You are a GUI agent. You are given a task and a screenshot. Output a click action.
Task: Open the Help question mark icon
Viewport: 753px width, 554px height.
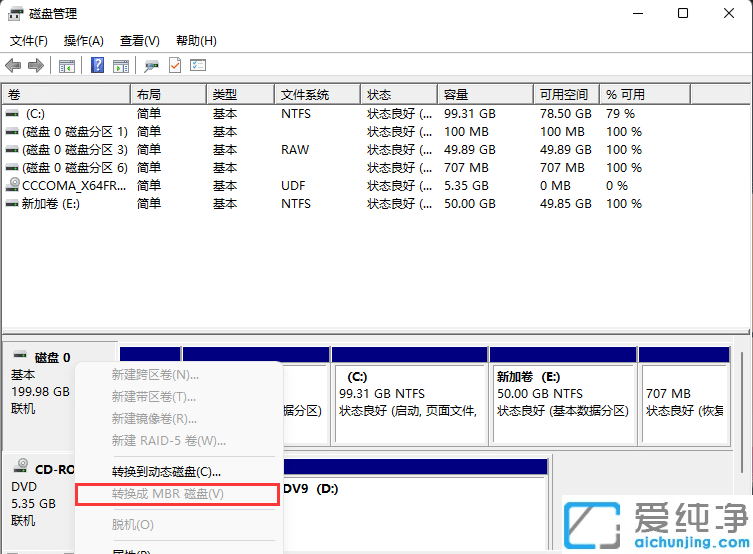coord(97,65)
